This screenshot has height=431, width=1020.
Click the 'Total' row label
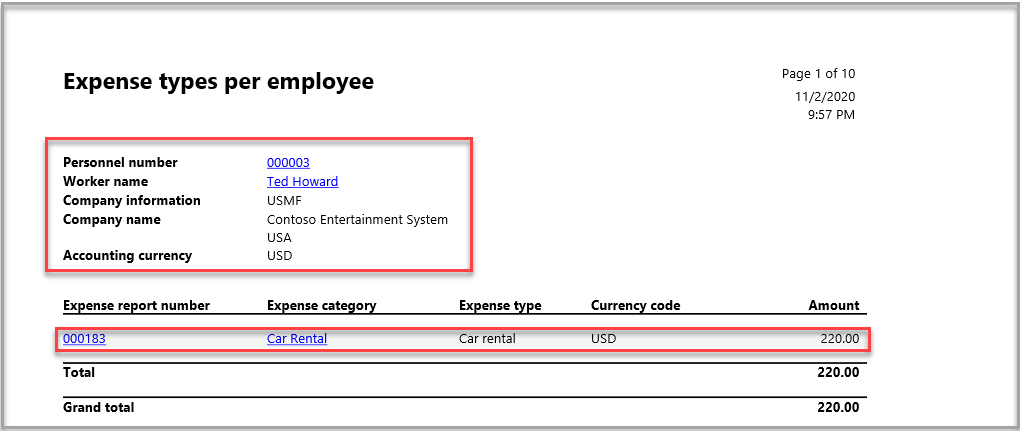click(79, 372)
